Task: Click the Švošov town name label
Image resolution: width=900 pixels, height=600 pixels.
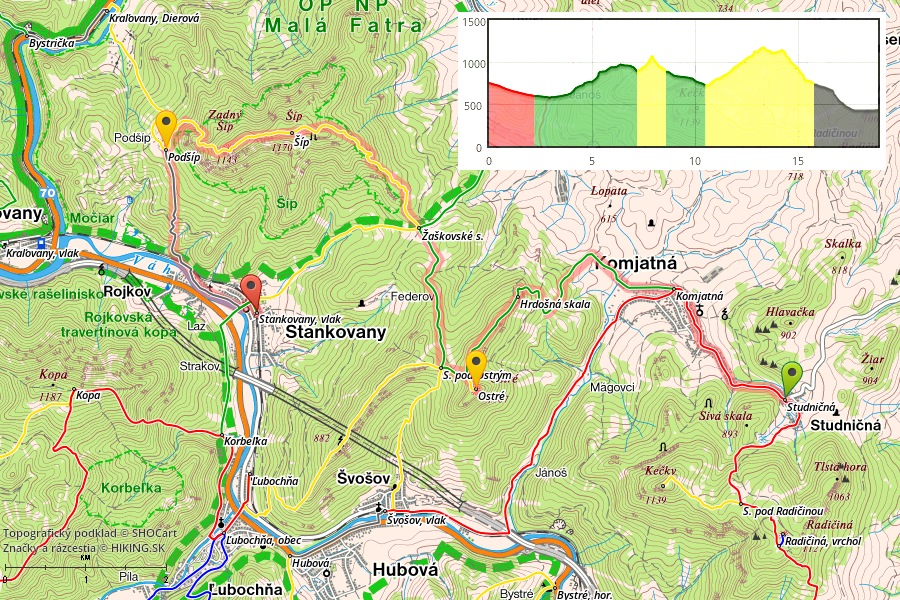Action: (362, 479)
